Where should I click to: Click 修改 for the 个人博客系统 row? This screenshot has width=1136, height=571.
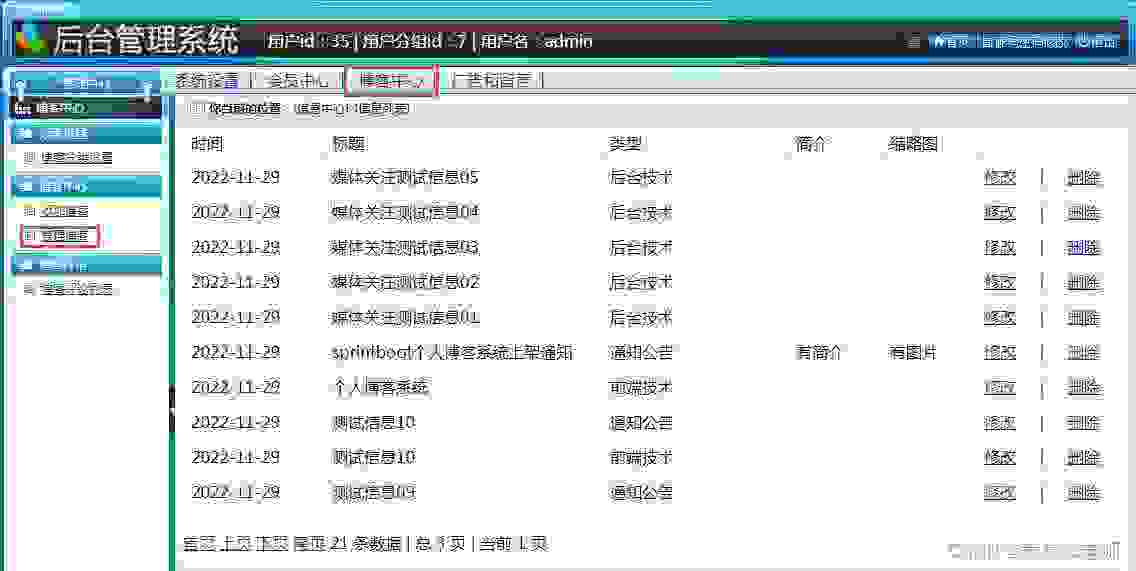point(1000,388)
